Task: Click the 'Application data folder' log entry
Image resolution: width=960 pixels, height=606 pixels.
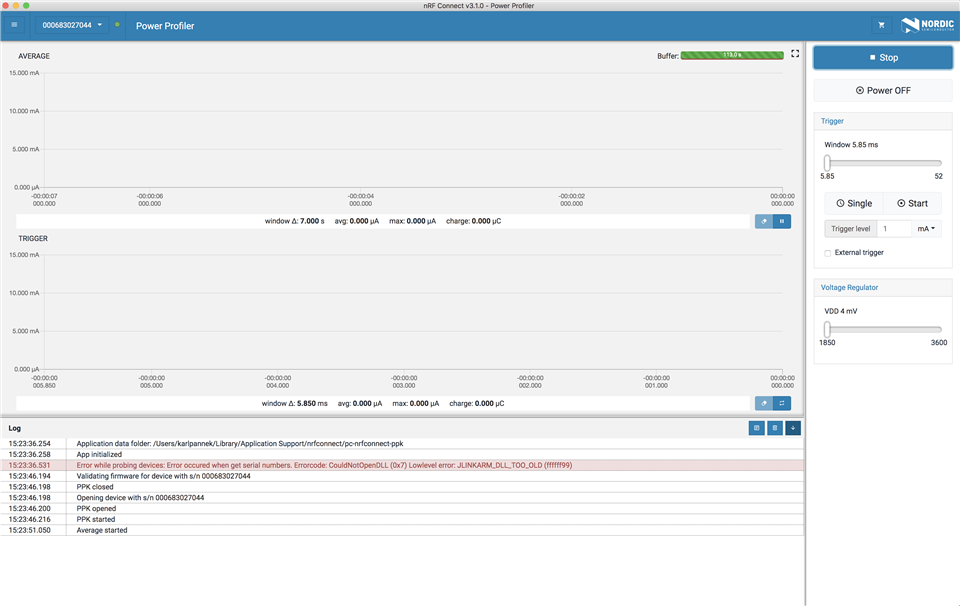Action: click(x=402, y=444)
